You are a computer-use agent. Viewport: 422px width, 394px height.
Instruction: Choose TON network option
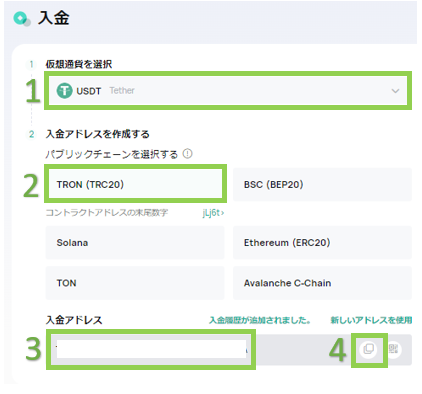click(135, 283)
